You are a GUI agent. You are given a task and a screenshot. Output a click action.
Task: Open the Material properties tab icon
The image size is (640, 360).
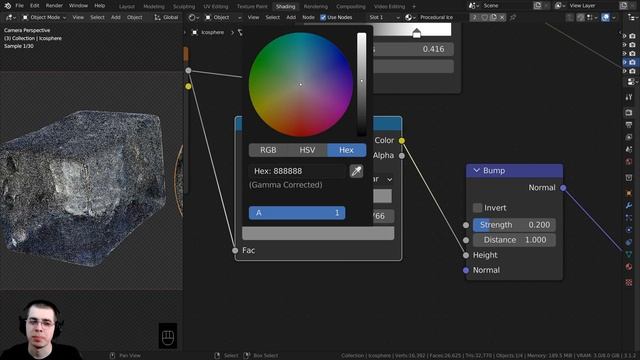click(x=629, y=267)
